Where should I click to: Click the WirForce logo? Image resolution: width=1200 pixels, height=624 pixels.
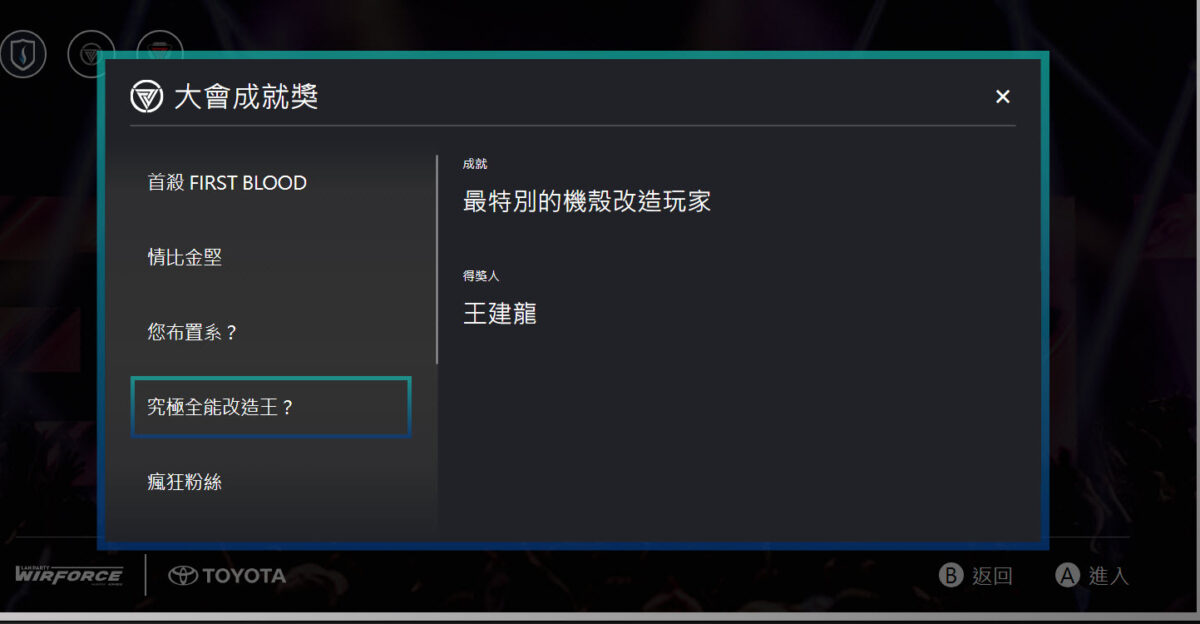click(x=69, y=574)
